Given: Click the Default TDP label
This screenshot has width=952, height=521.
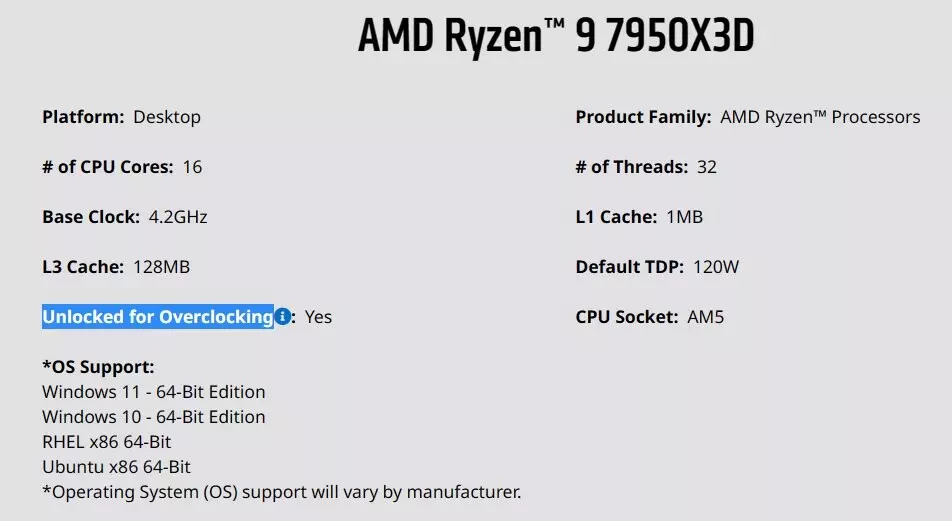Looking at the screenshot, I should click(x=630, y=267).
